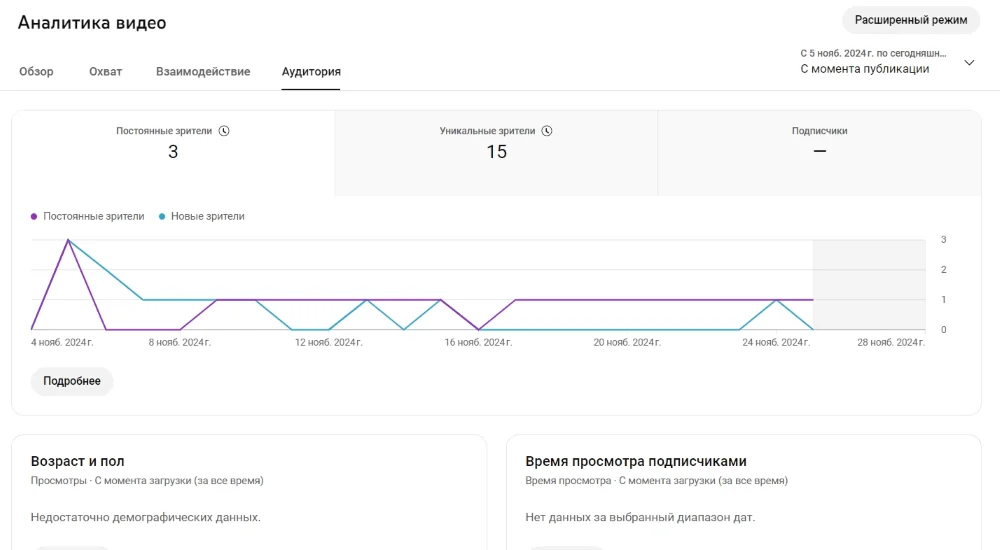1000x550 pixels.
Task: Click the Время просмотра подписчиками card heading
Action: click(x=636, y=461)
